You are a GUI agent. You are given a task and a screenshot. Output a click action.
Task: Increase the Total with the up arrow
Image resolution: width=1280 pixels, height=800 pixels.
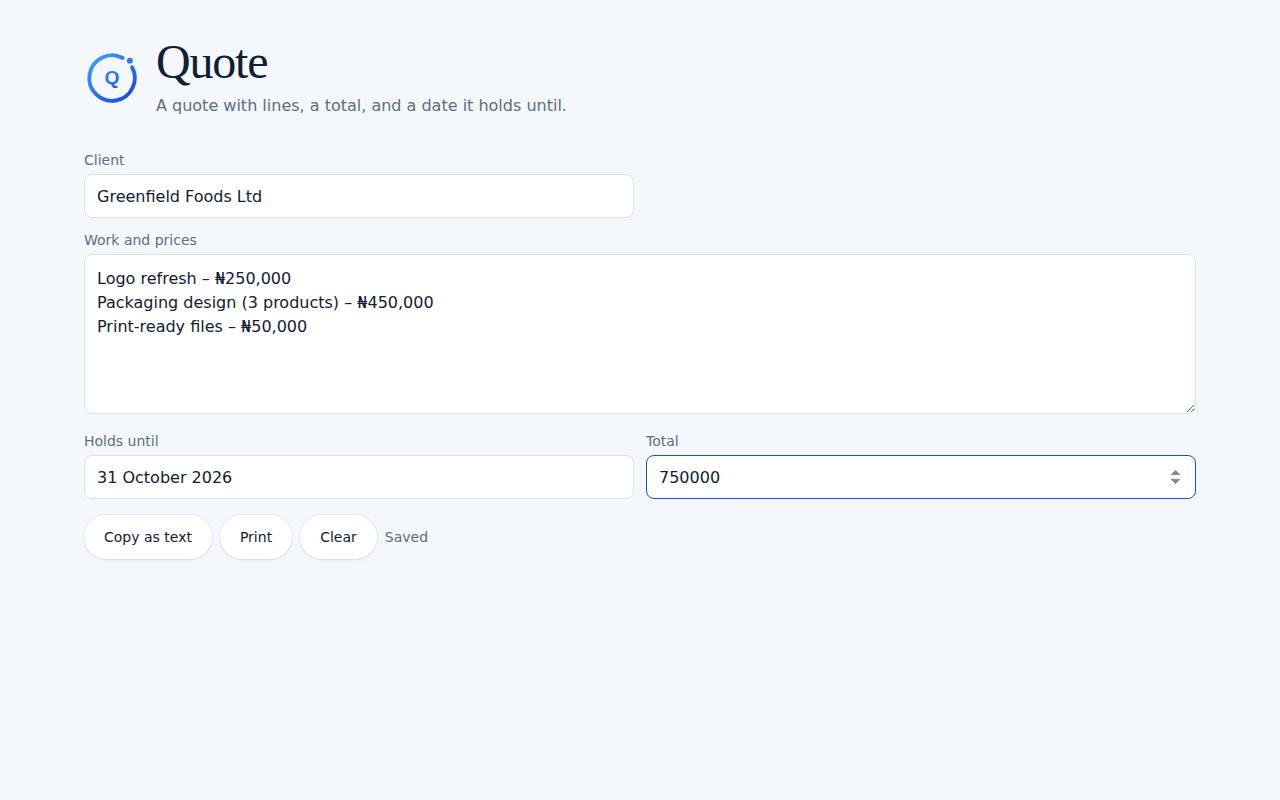(x=1175, y=472)
